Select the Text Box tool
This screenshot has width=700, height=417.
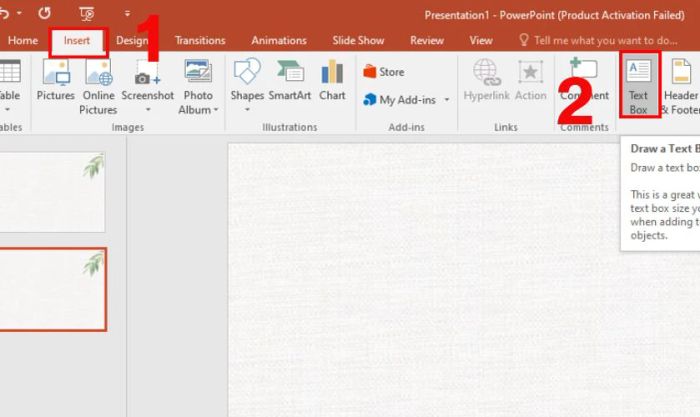(639, 85)
